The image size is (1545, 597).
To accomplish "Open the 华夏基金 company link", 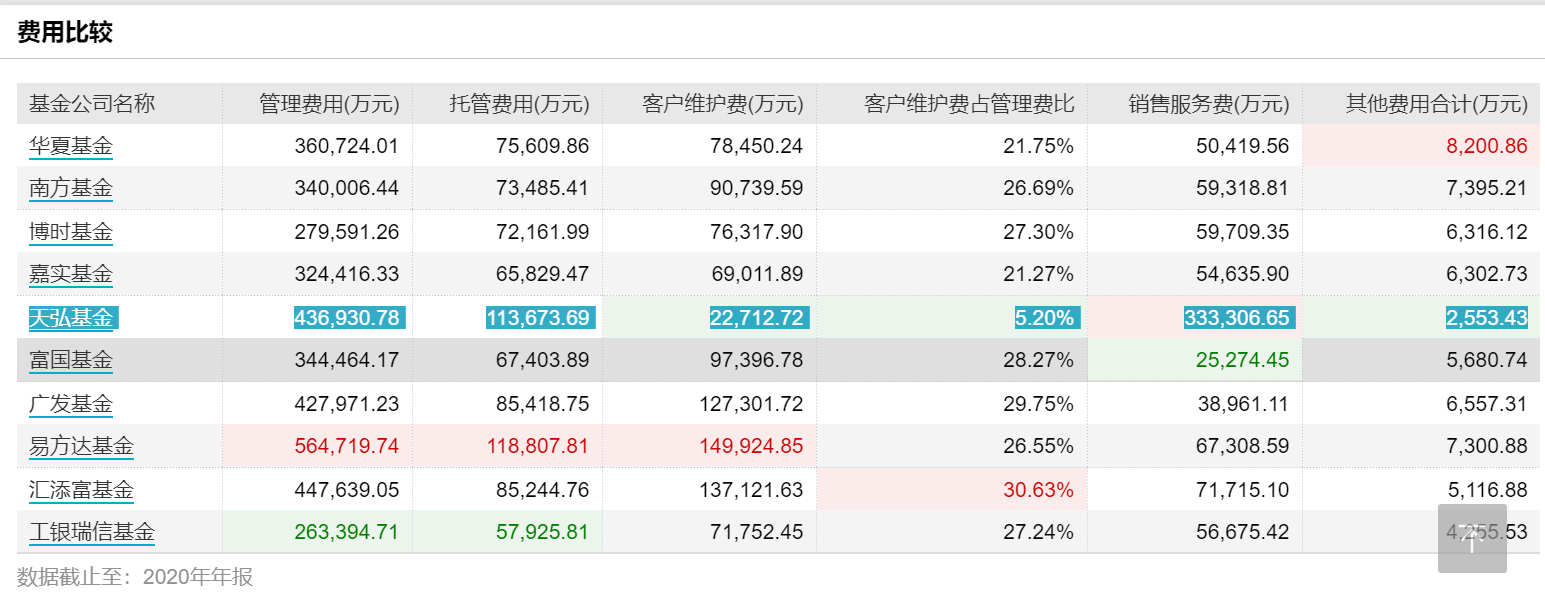I will (x=71, y=146).
